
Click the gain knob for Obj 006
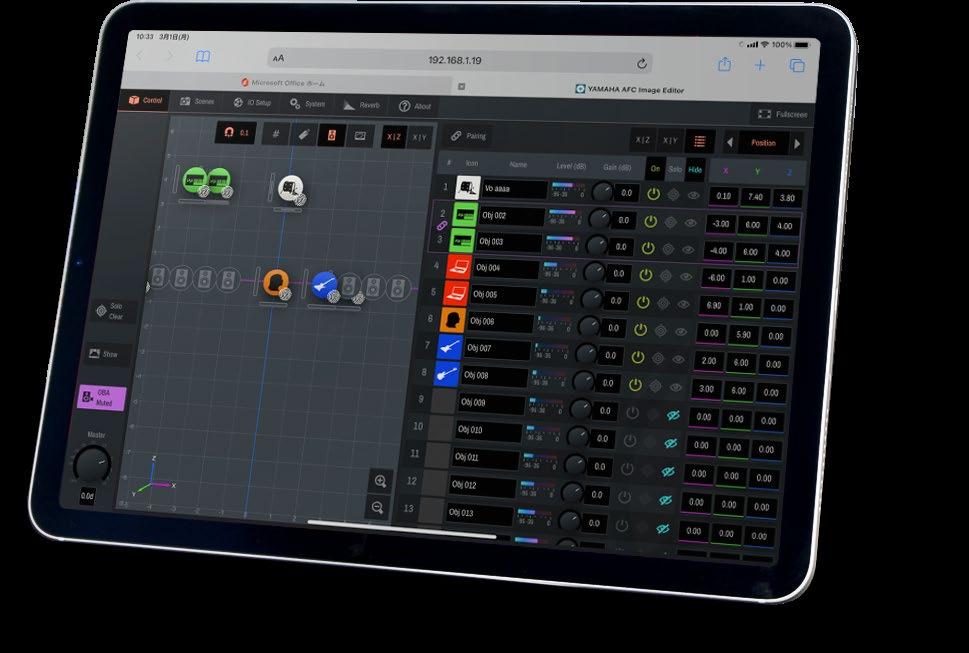[x=589, y=327]
